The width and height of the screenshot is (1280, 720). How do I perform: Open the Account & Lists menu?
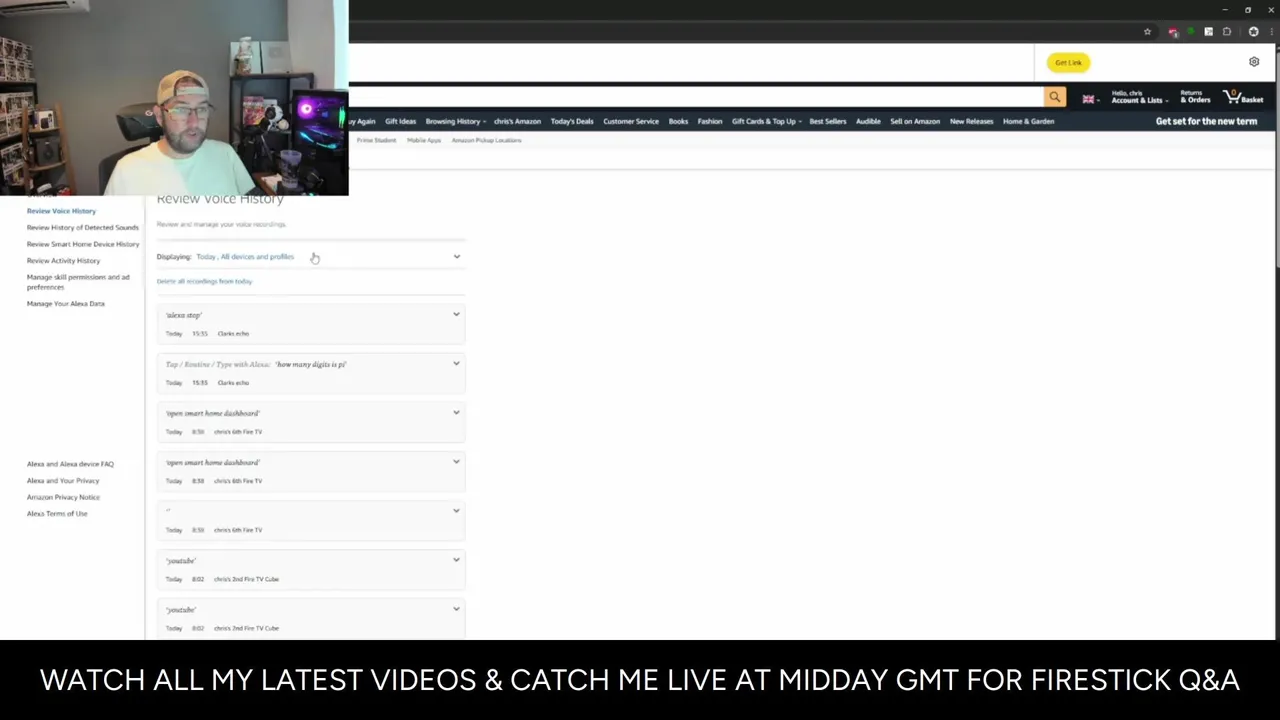pyautogui.click(x=1138, y=97)
